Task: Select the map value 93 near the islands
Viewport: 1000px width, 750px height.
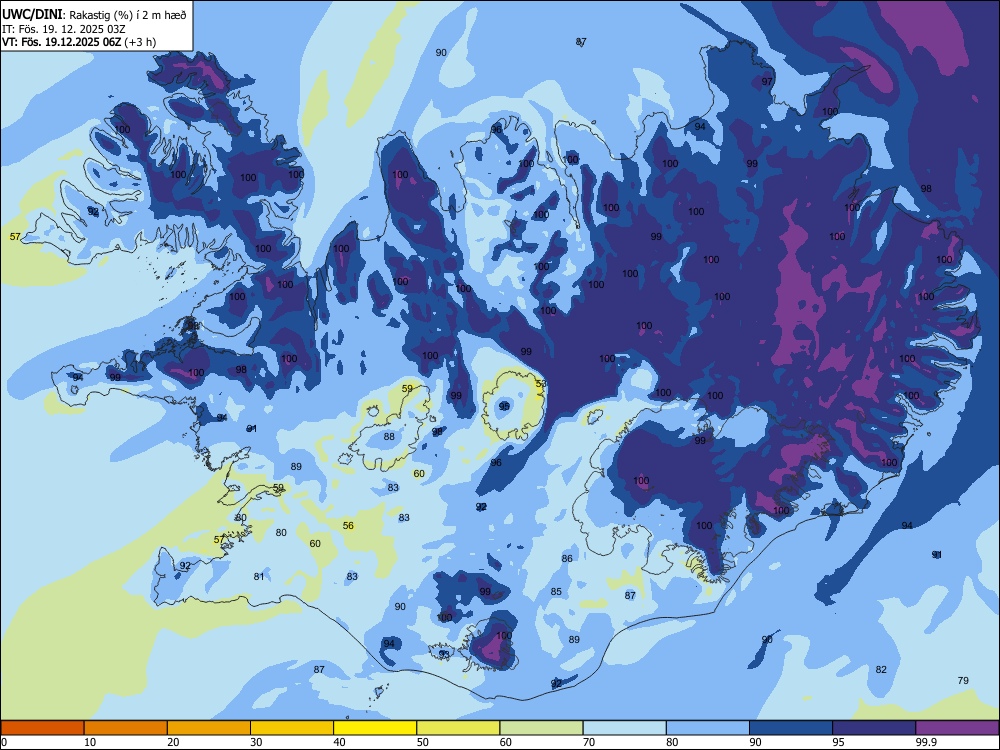Action: tap(445, 654)
